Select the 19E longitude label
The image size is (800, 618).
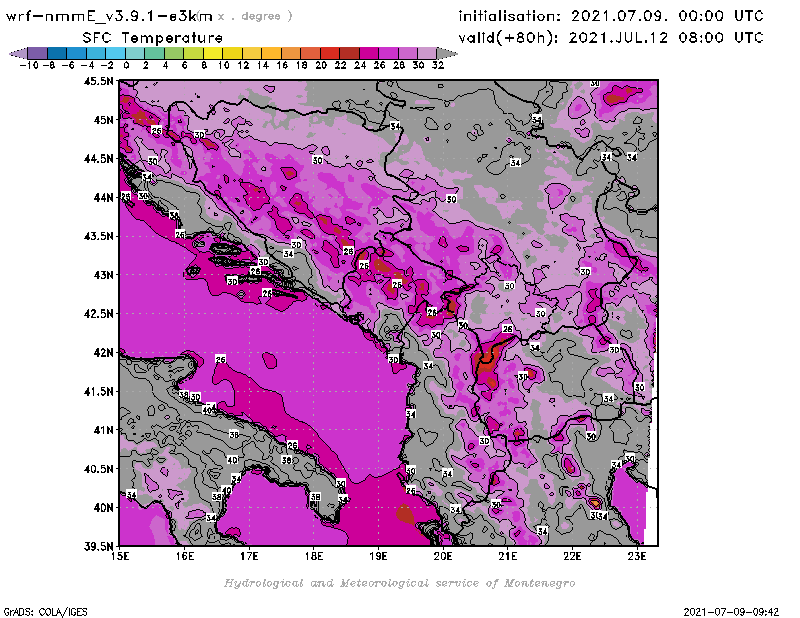[379, 556]
